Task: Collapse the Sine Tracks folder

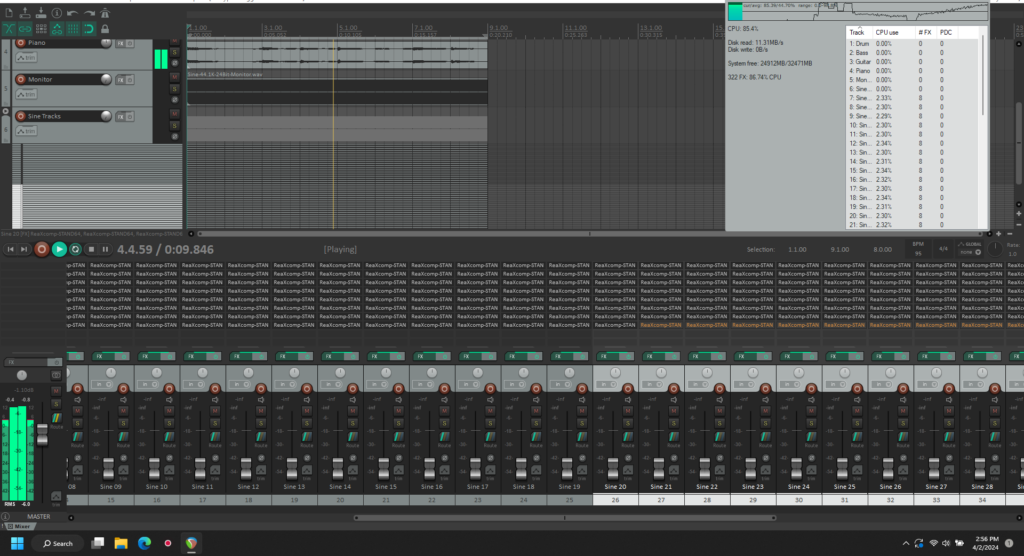Action: (6, 112)
